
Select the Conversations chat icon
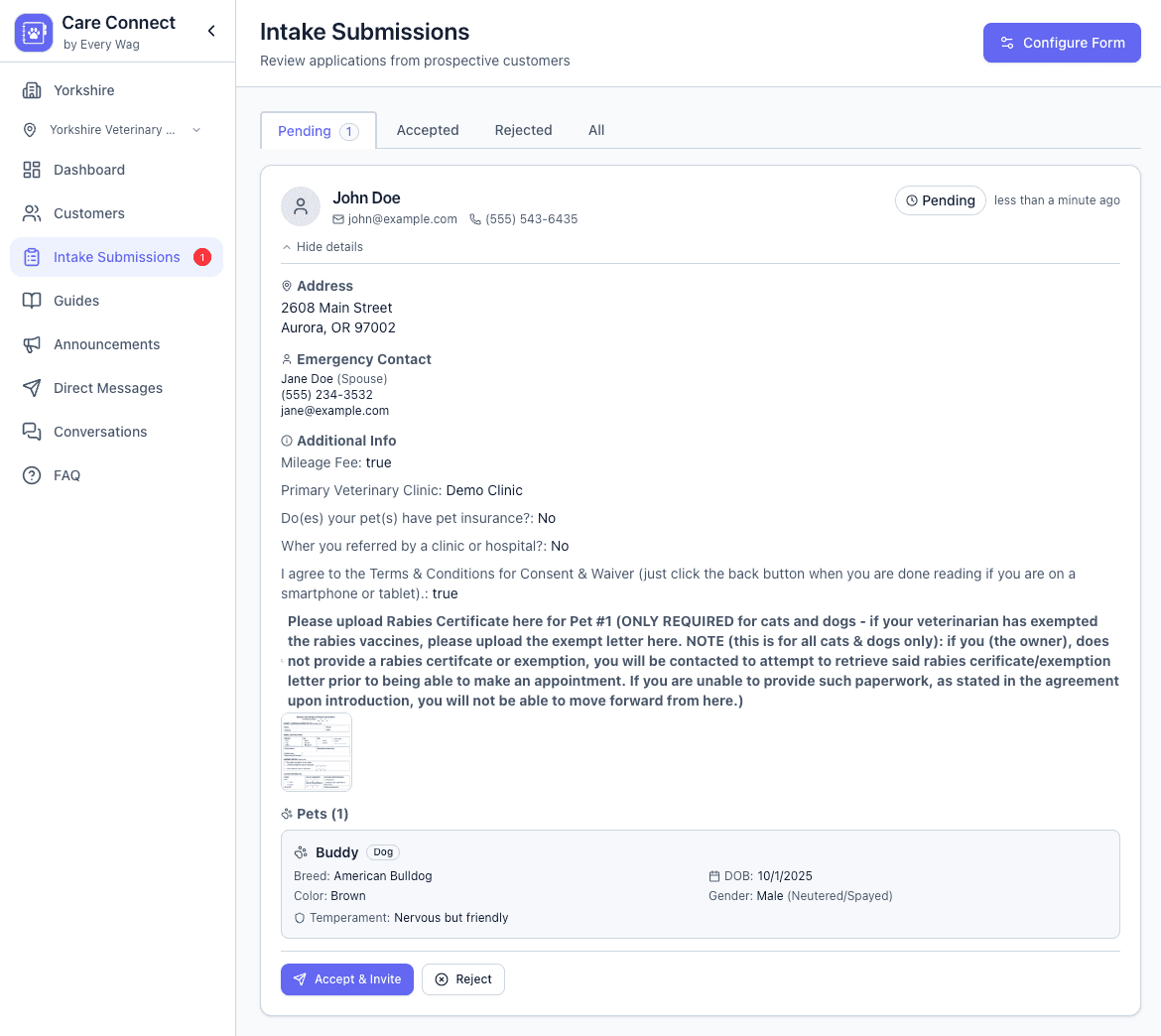30,432
